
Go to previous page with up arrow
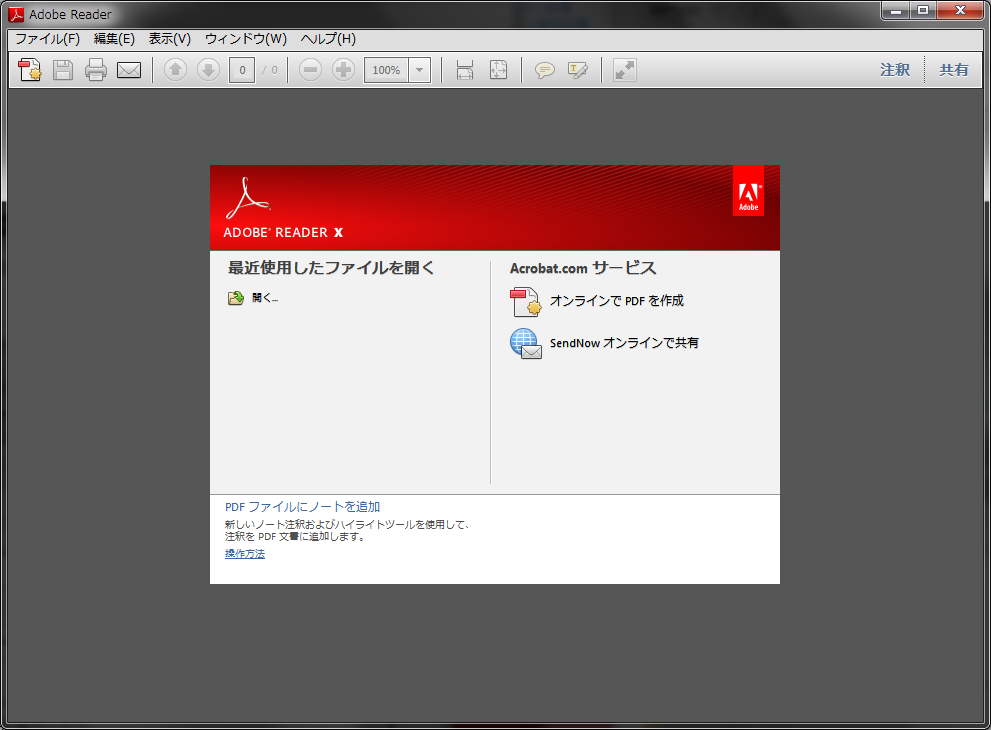[176, 70]
